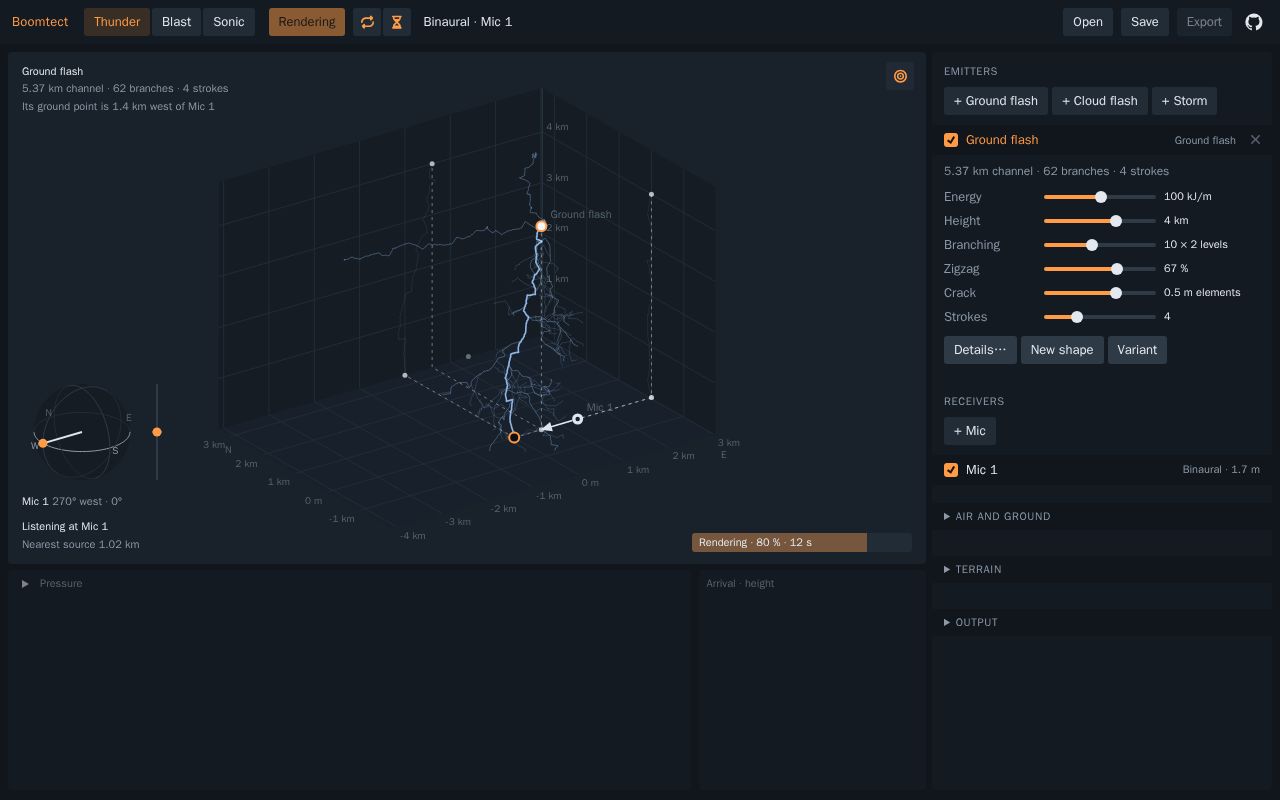Adjust the Zigzag slider
Viewport: 1280px width, 800px height.
1100,269
